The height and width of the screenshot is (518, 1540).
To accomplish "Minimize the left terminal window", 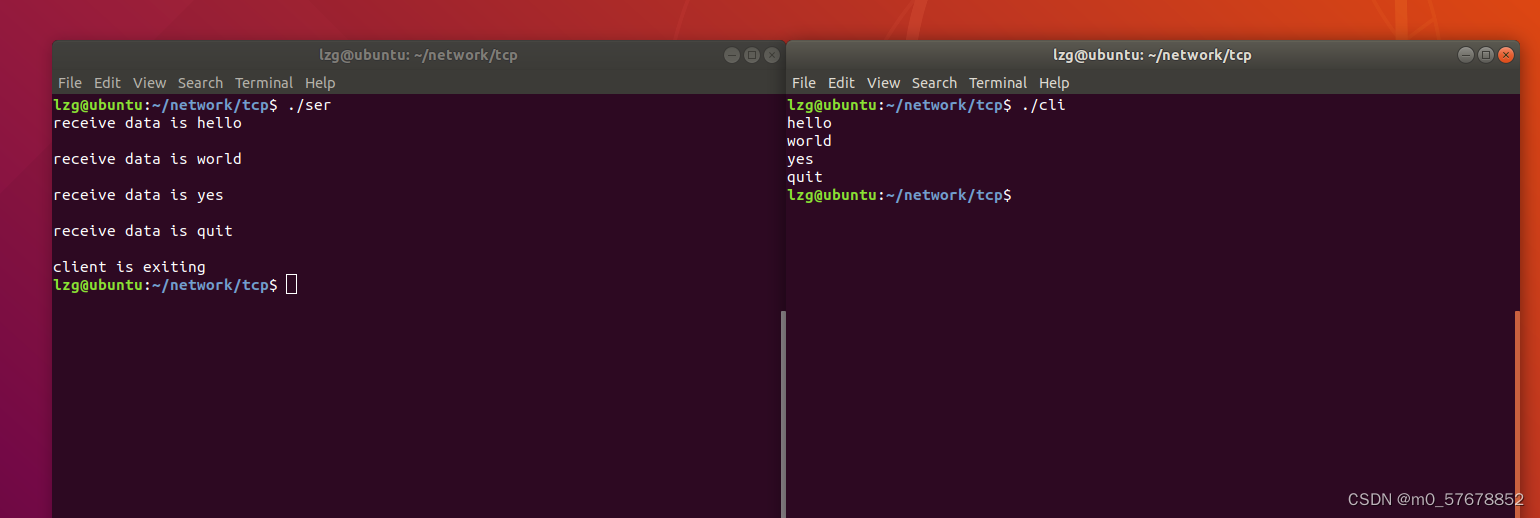I will 732,55.
